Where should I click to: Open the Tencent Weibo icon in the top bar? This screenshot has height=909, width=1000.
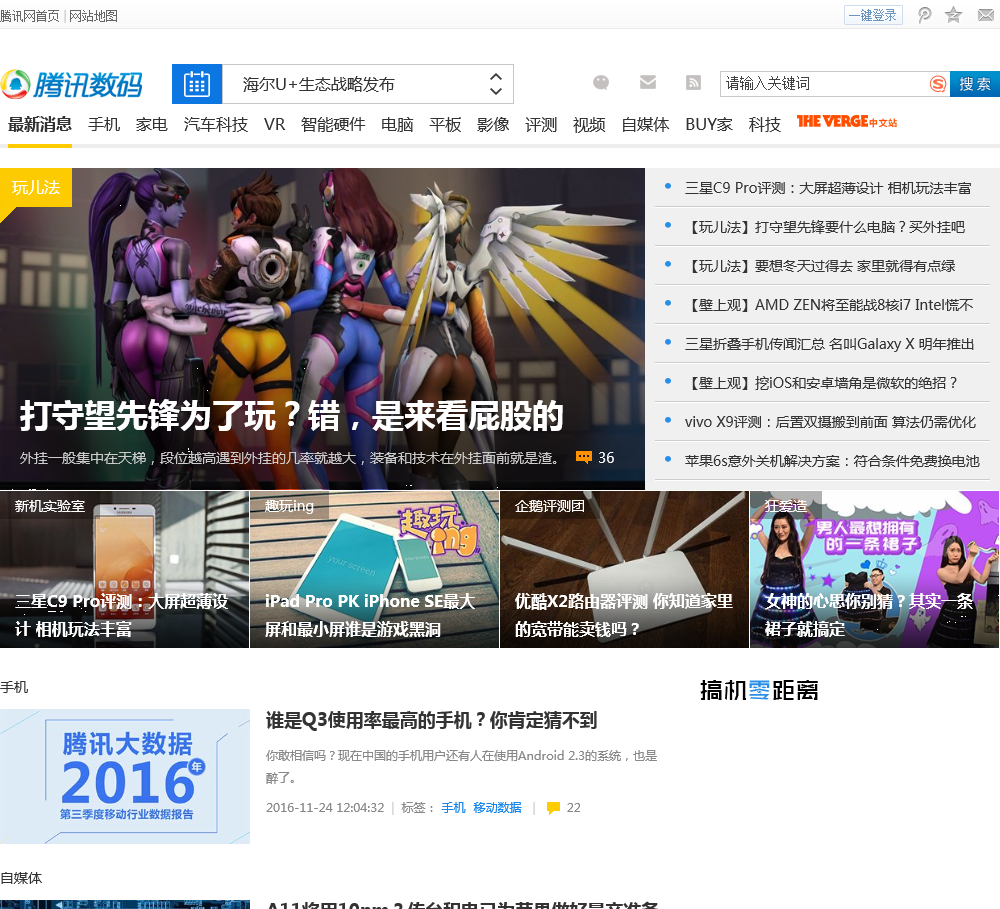[x=924, y=15]
